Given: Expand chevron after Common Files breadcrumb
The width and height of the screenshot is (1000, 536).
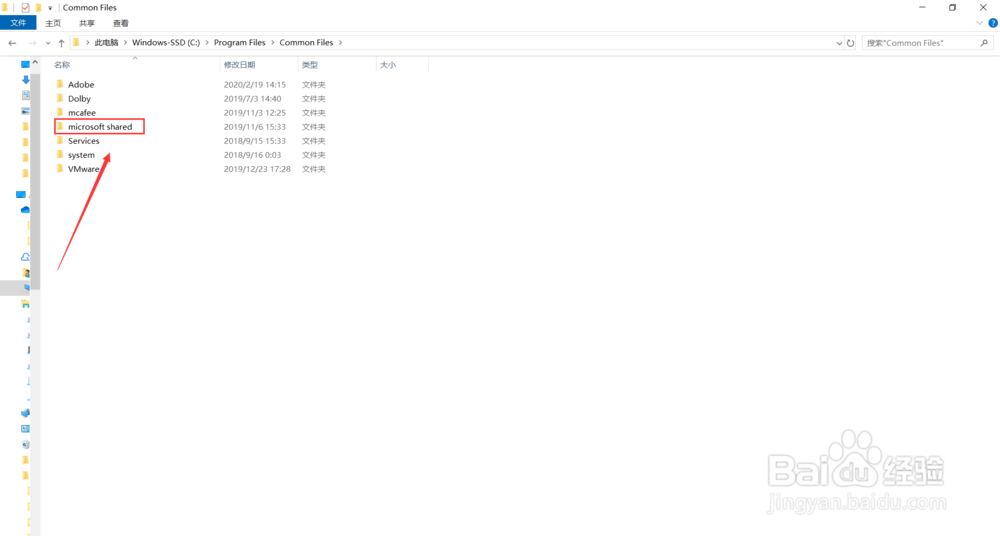Looking at the screenshot, I should tap(341, 43).
